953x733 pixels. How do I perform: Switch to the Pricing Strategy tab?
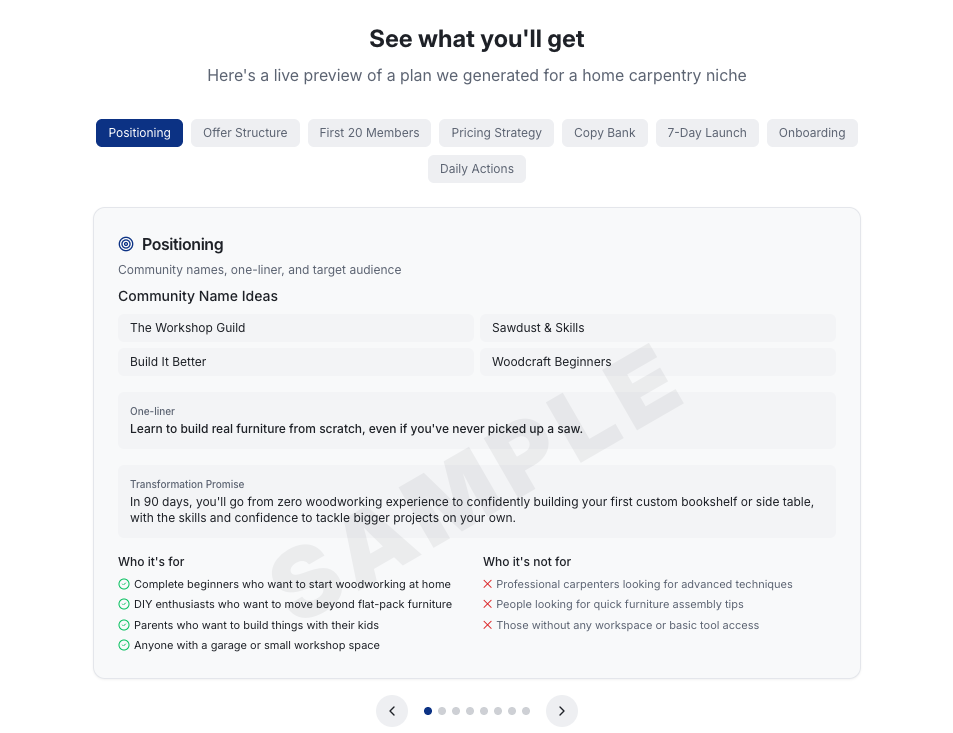coord(497,133)
